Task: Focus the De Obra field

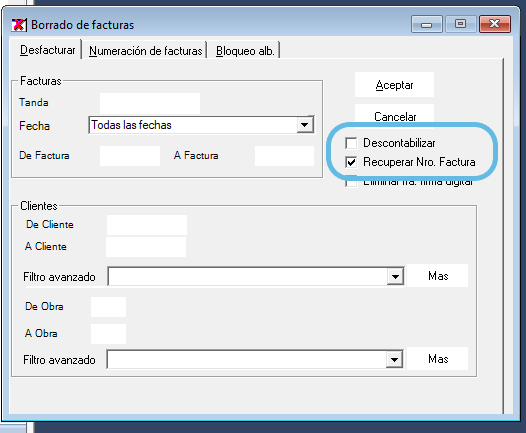Action: point(108,307)
